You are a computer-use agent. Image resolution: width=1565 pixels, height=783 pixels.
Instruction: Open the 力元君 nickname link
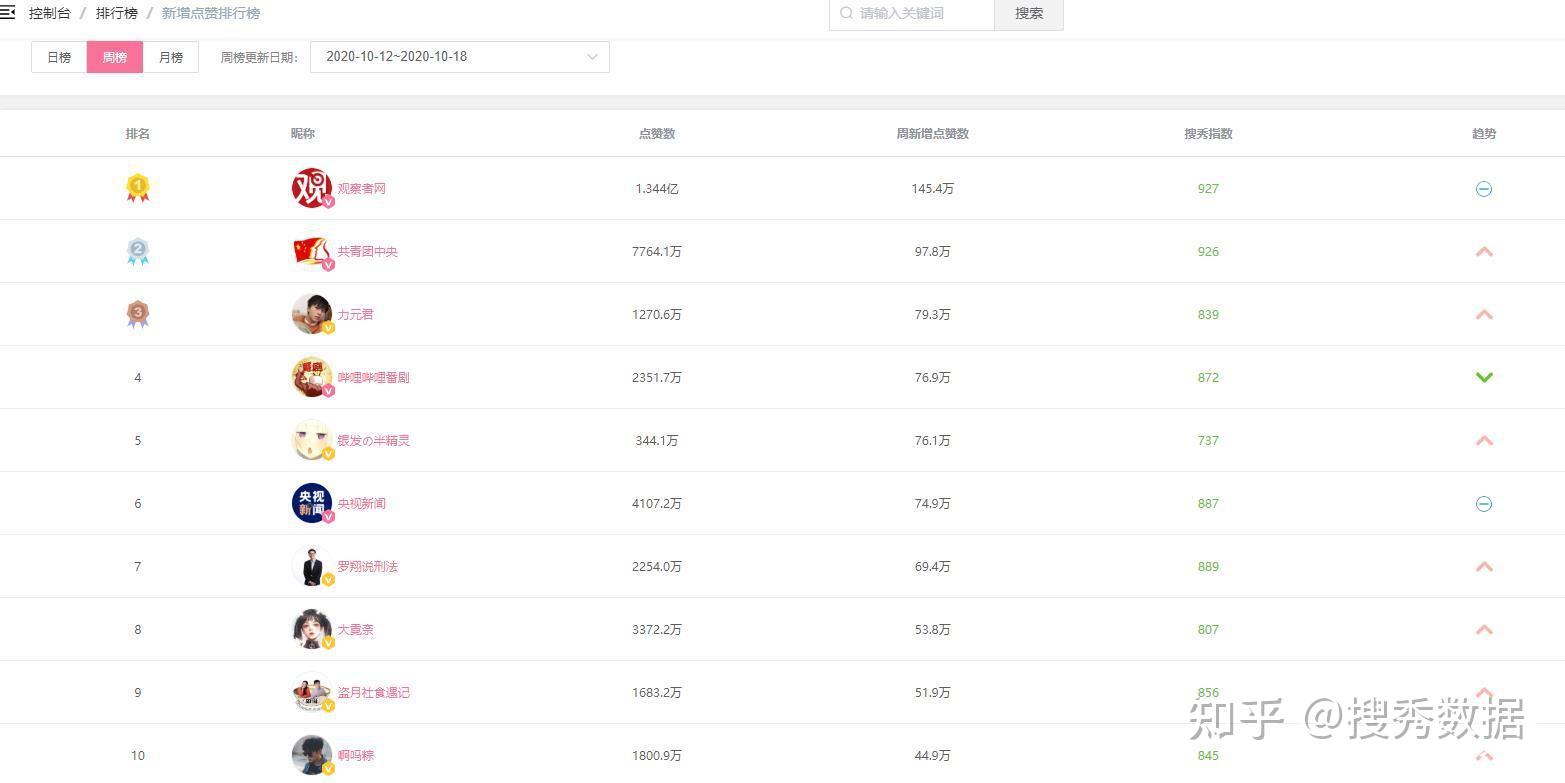click(x=355, y=314)
